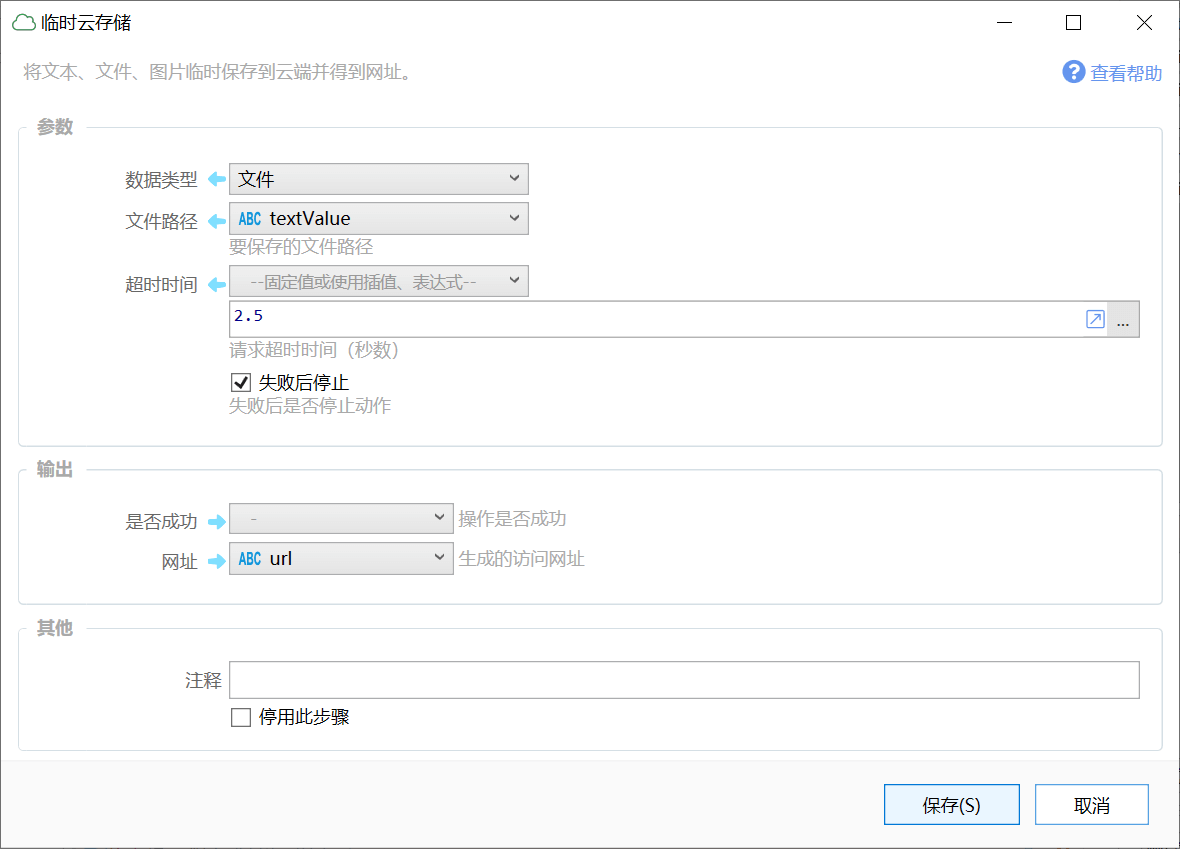Expand the 固定值或使用插值、表达式 mode dropdown
The image size is (1180, 849).
coord(379,282)
